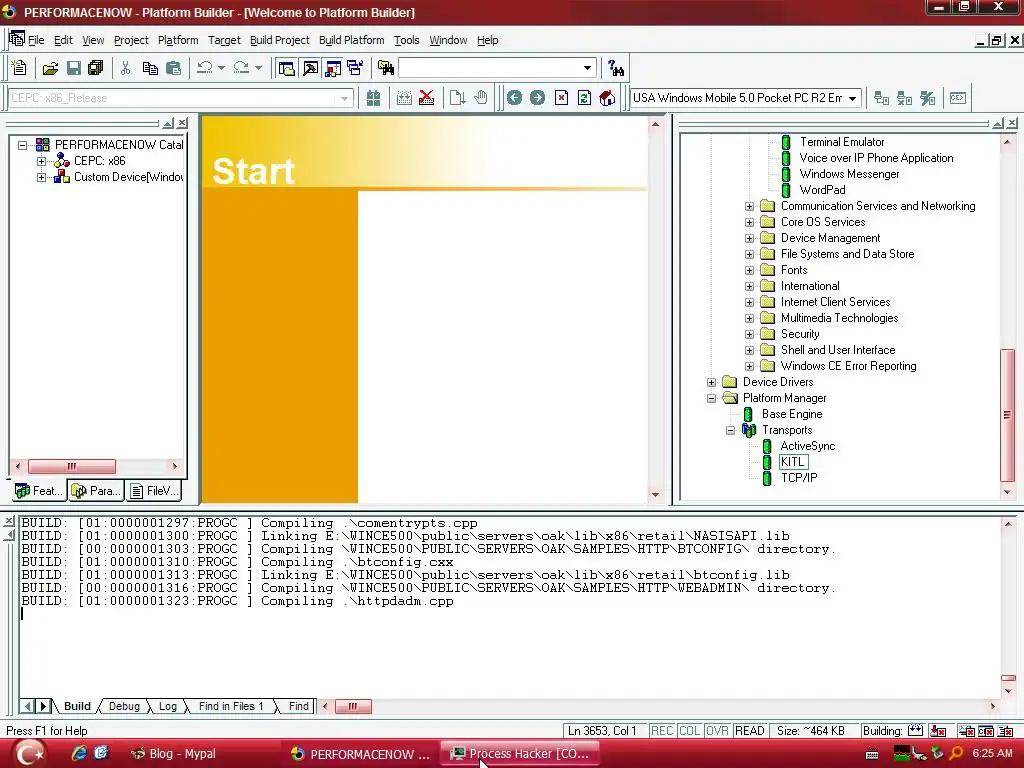Open the Undo history dropdown arrow
This screenshot has height=768, width=1024.
coord(221,68)
